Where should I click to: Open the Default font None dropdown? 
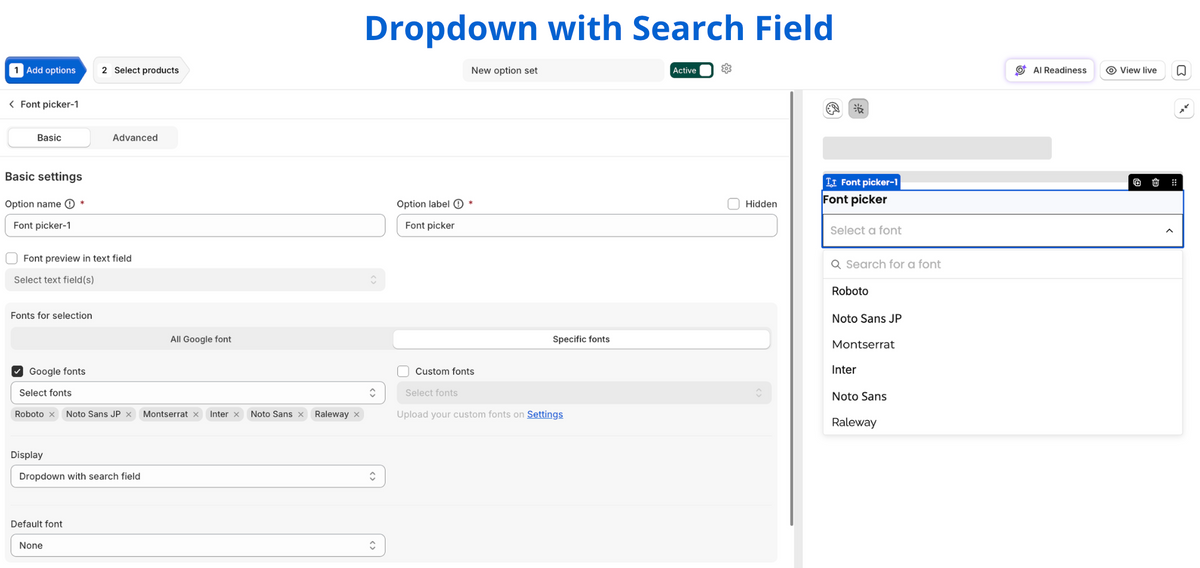coord(198,546)
